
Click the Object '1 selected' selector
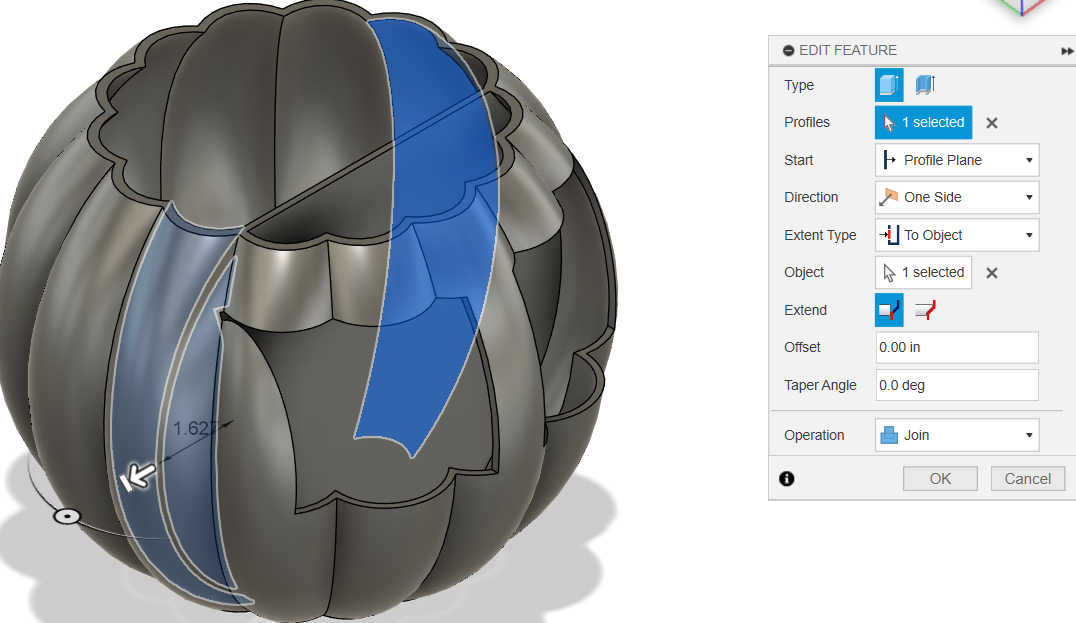pos(923,272)
